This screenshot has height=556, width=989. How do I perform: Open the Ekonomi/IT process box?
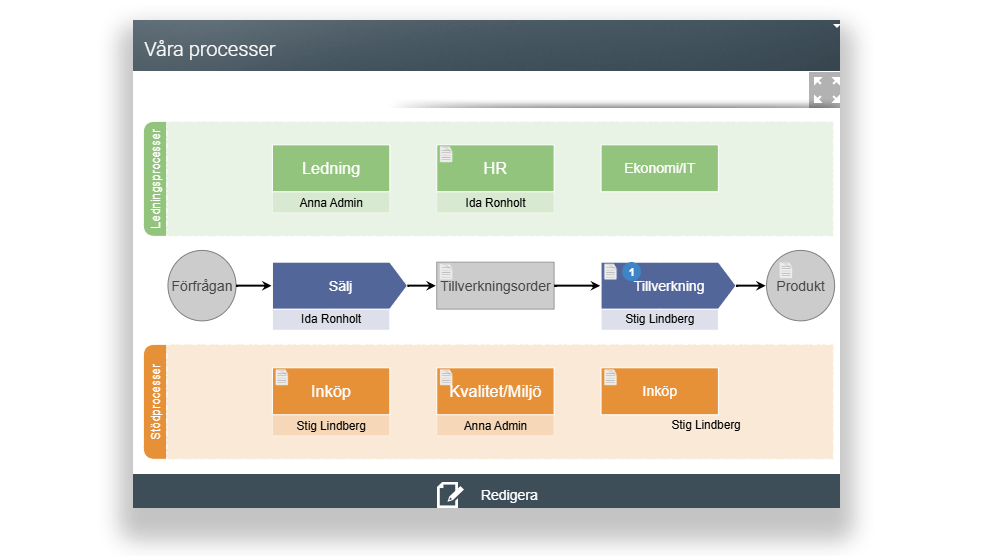point(660,168)
